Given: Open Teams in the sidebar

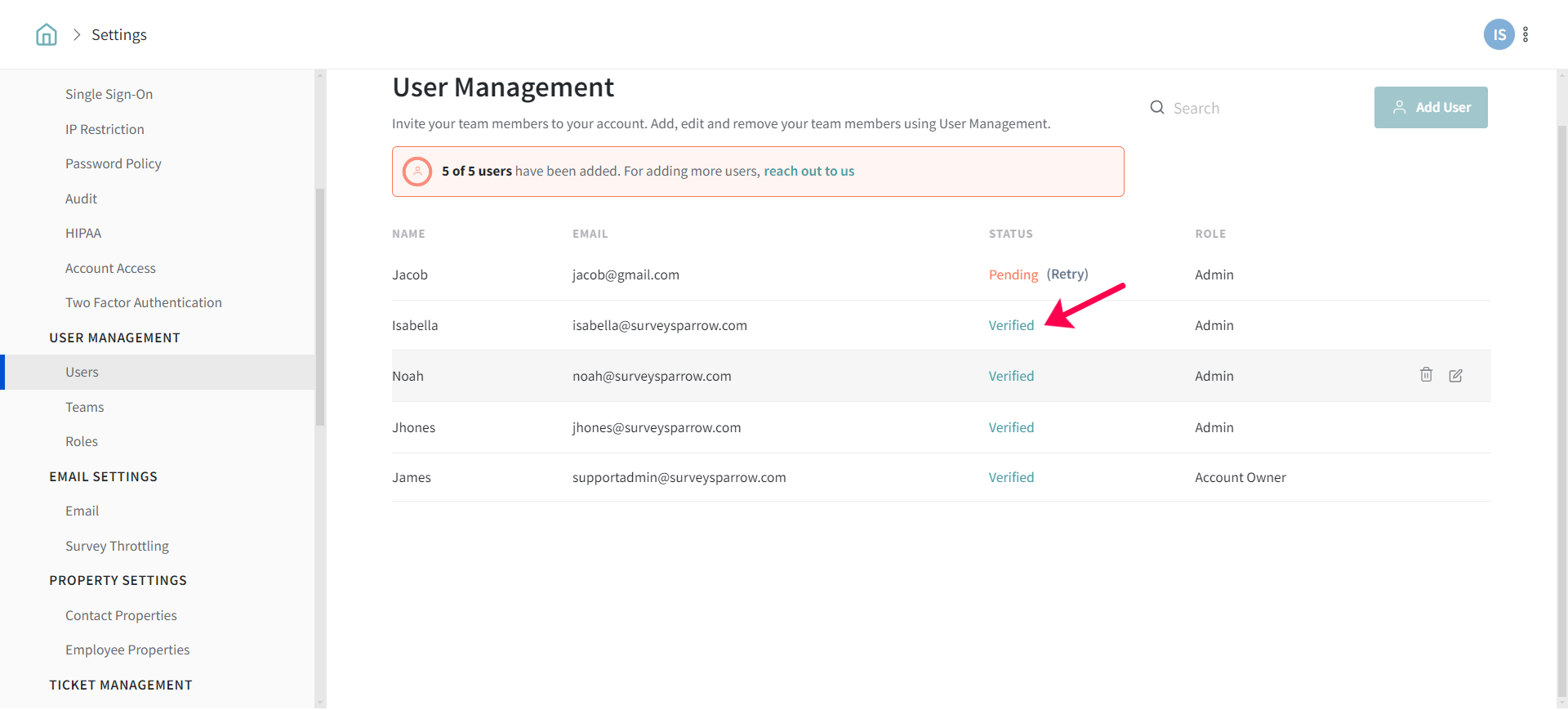Looking at the screenshot, I should click(x=85, y=407).
